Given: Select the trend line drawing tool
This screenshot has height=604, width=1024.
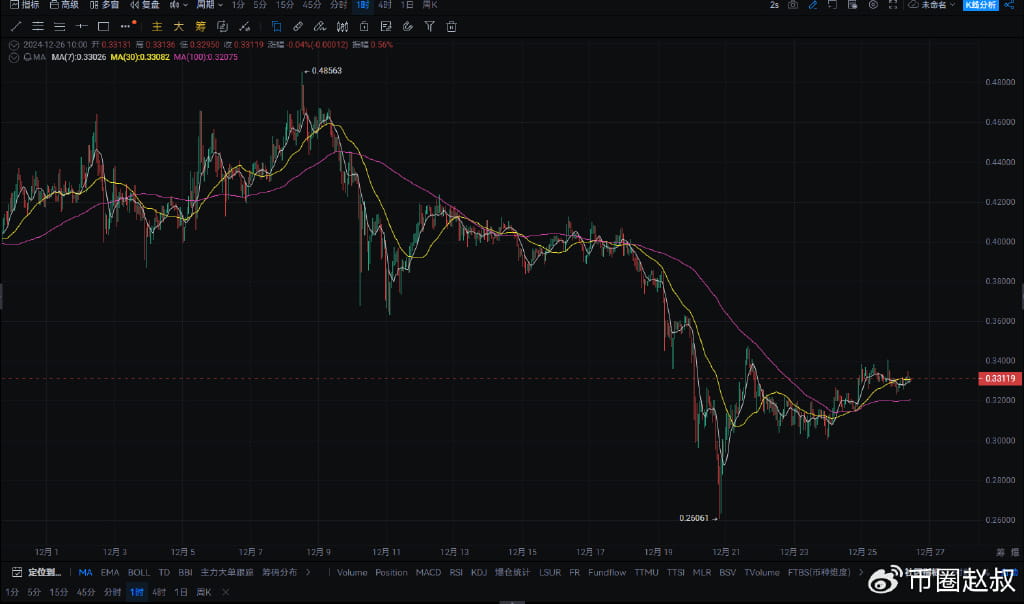Looking at the screenshot, I should 15,26.
